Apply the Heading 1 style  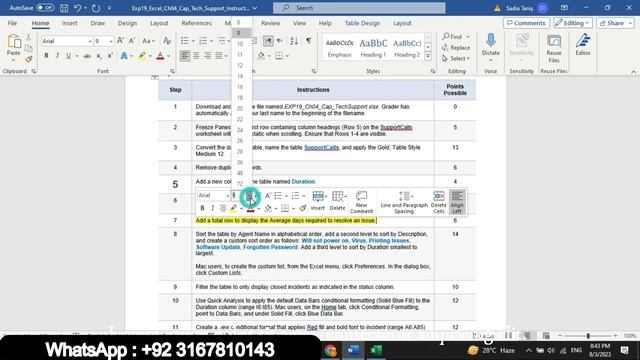pyautogui.click(x=373, y=47)
